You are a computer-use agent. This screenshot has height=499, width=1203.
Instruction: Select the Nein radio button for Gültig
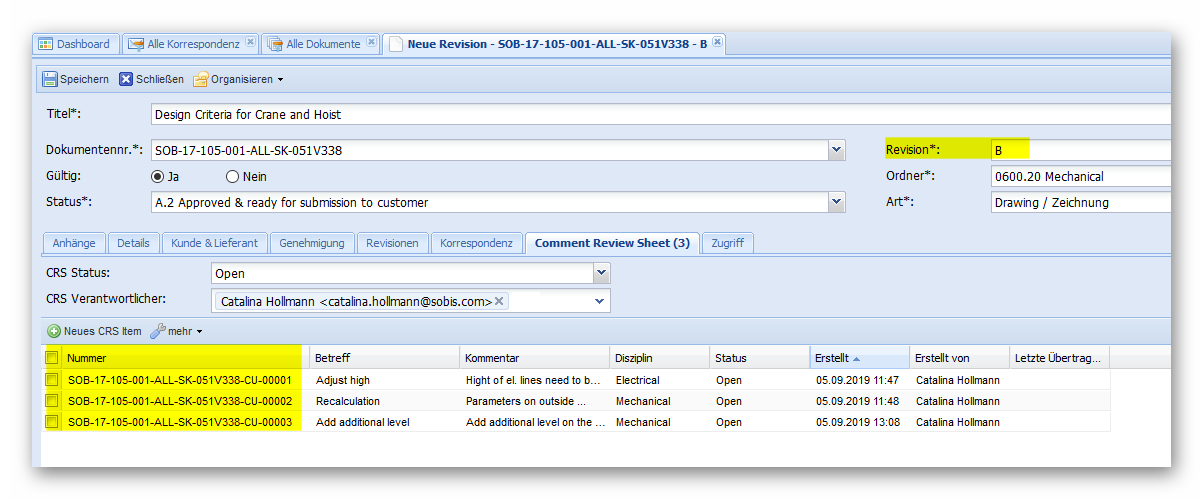pyautogui.click(x=232, y=177)
